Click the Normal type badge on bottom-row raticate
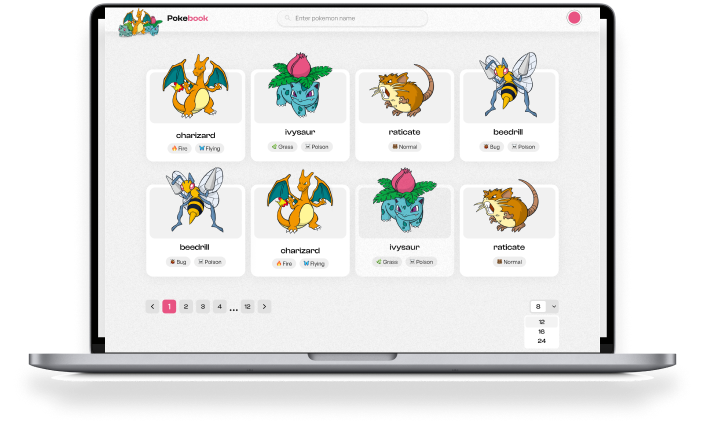The height and width of the screenshot is (429, 705). coord(509,262)
